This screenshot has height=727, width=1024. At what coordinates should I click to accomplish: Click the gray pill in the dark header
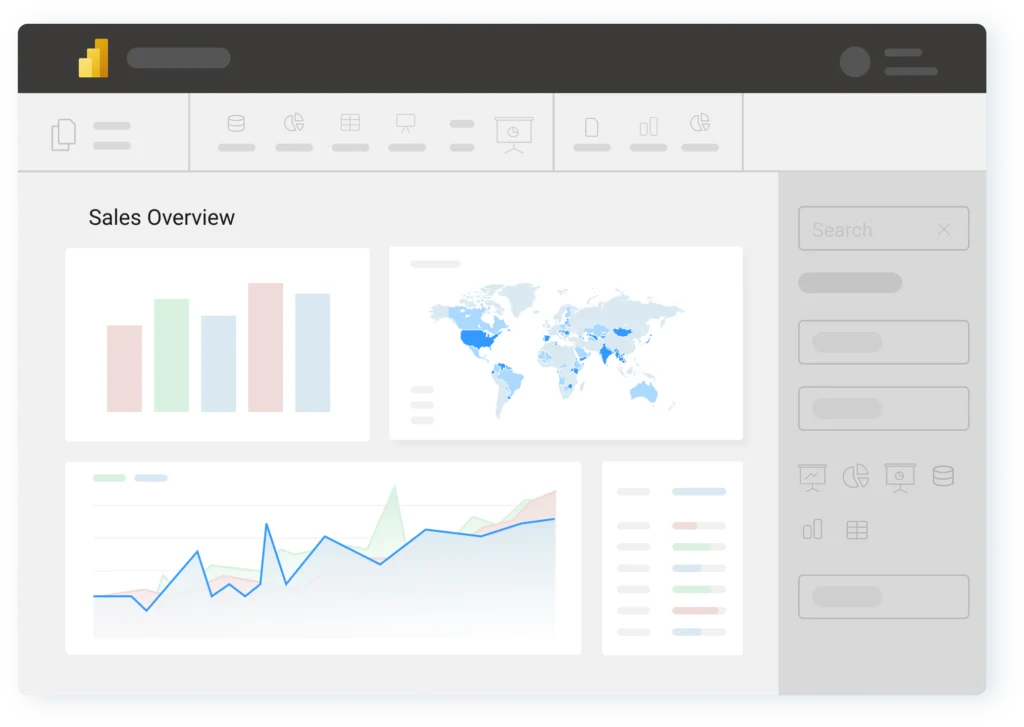click(x=178, y=58)
